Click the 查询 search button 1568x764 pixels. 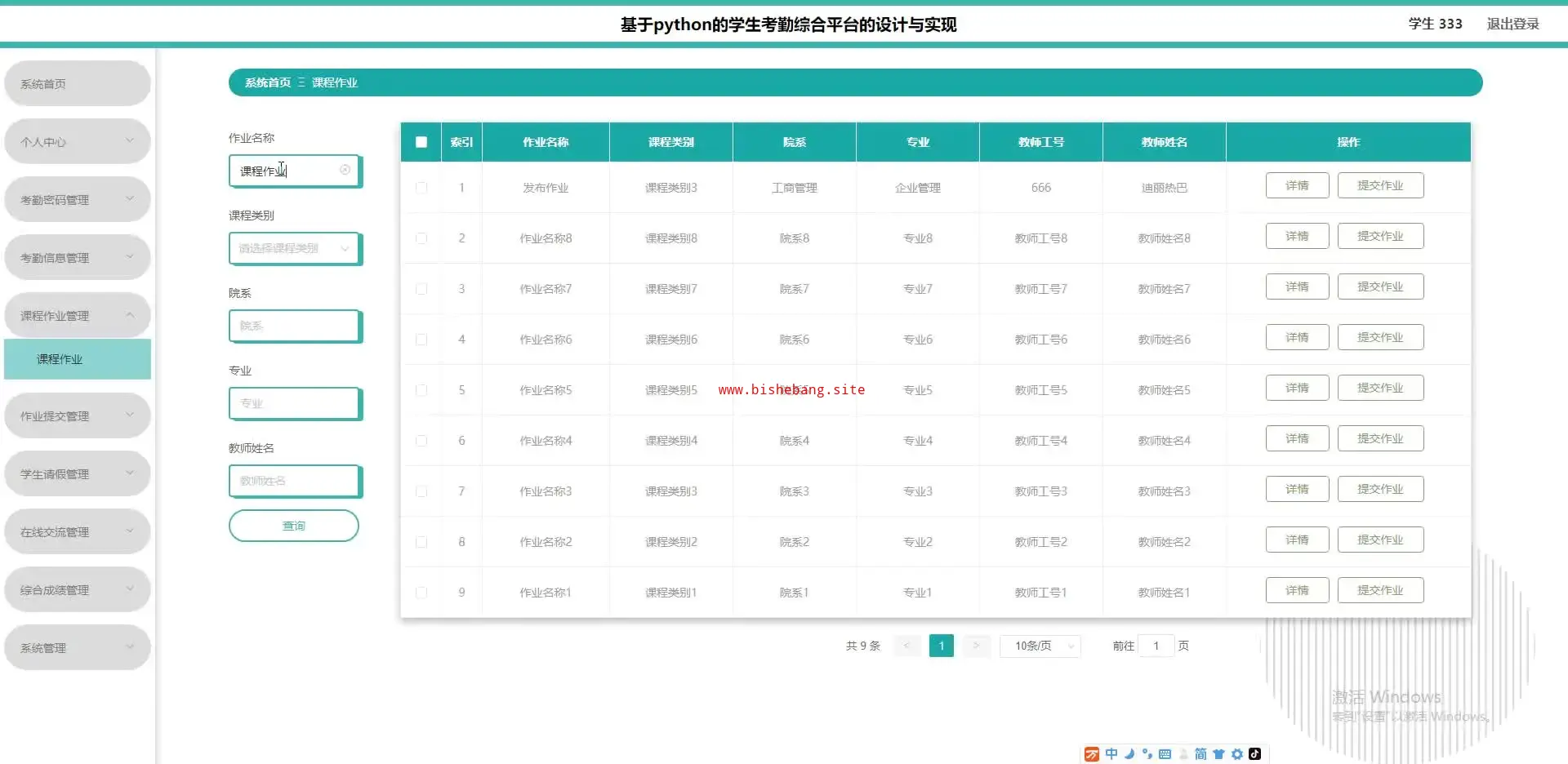pyautogui.click(x=294, y=526)
